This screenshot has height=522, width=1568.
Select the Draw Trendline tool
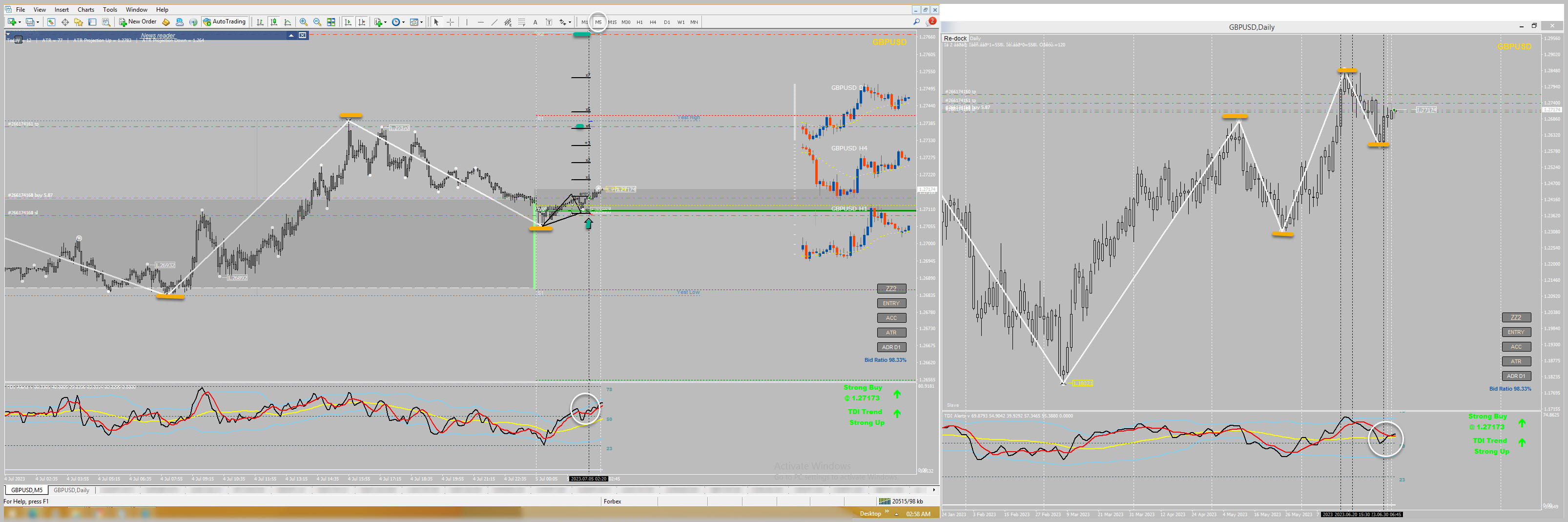(494, 22)
